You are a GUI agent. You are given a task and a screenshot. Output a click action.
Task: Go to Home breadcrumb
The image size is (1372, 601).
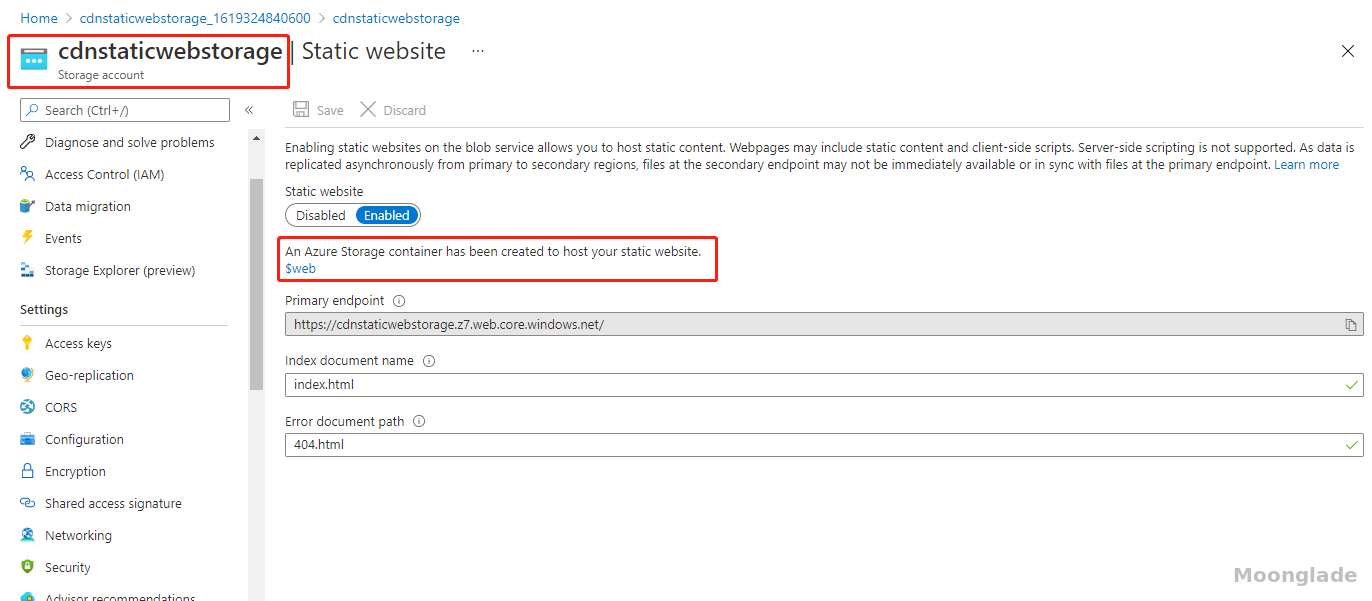coord(39,18)
